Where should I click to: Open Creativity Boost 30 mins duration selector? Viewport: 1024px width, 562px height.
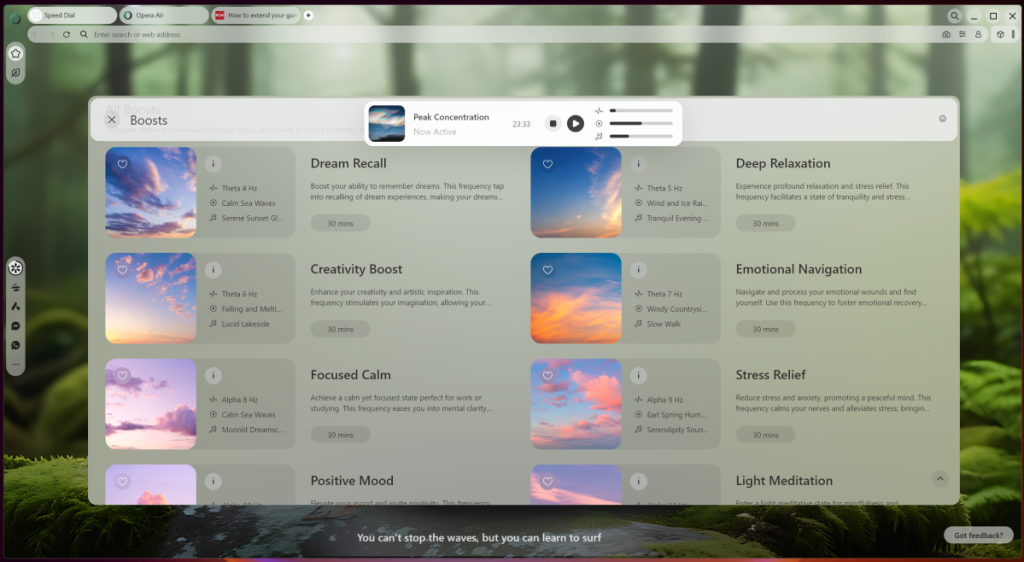340,329
